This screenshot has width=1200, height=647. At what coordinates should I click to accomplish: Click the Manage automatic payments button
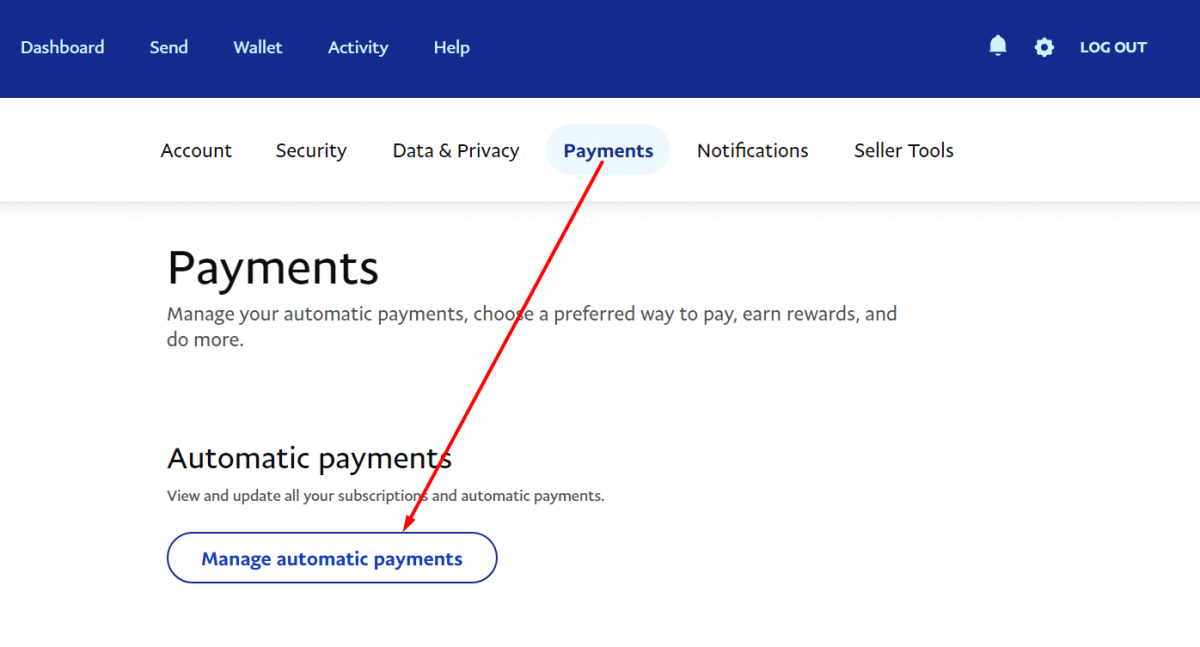pyautogui.click(x=332, y=558)
